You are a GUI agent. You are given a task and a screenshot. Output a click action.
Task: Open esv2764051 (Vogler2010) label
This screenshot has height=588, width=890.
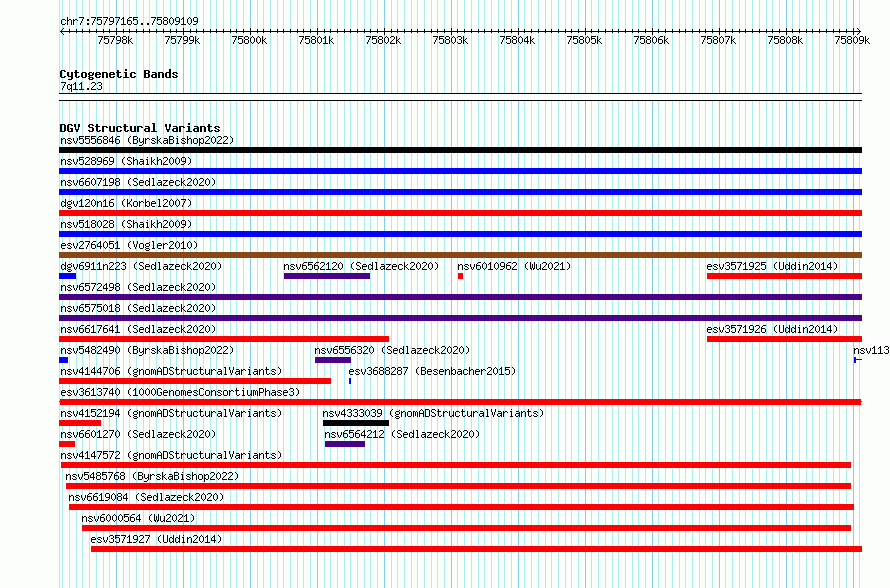click(129, 245)
